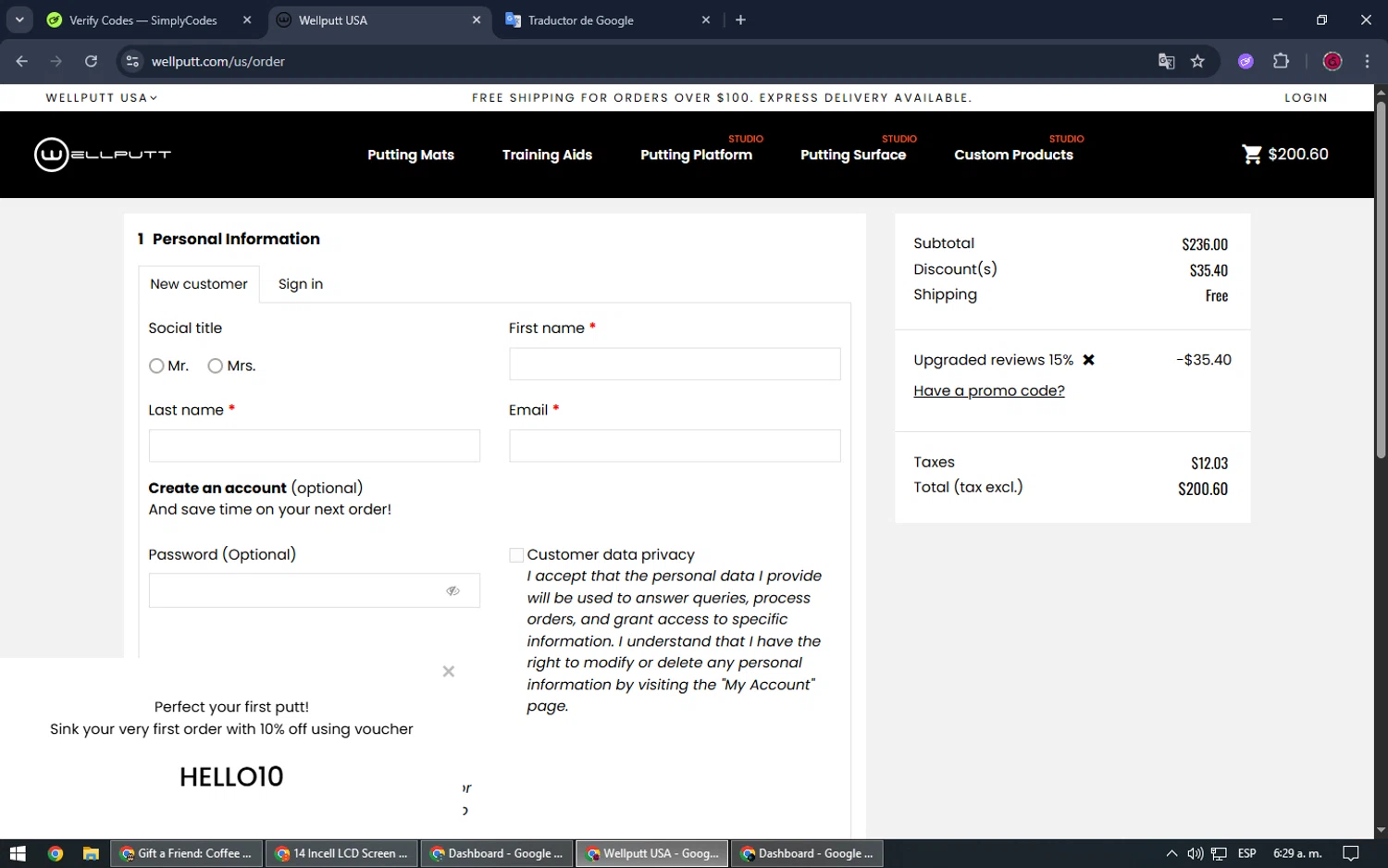Viewport: 1388px width, 868px height.
Task: Click the Google Translate icon in the address bar
Action: pos(1166,61)
